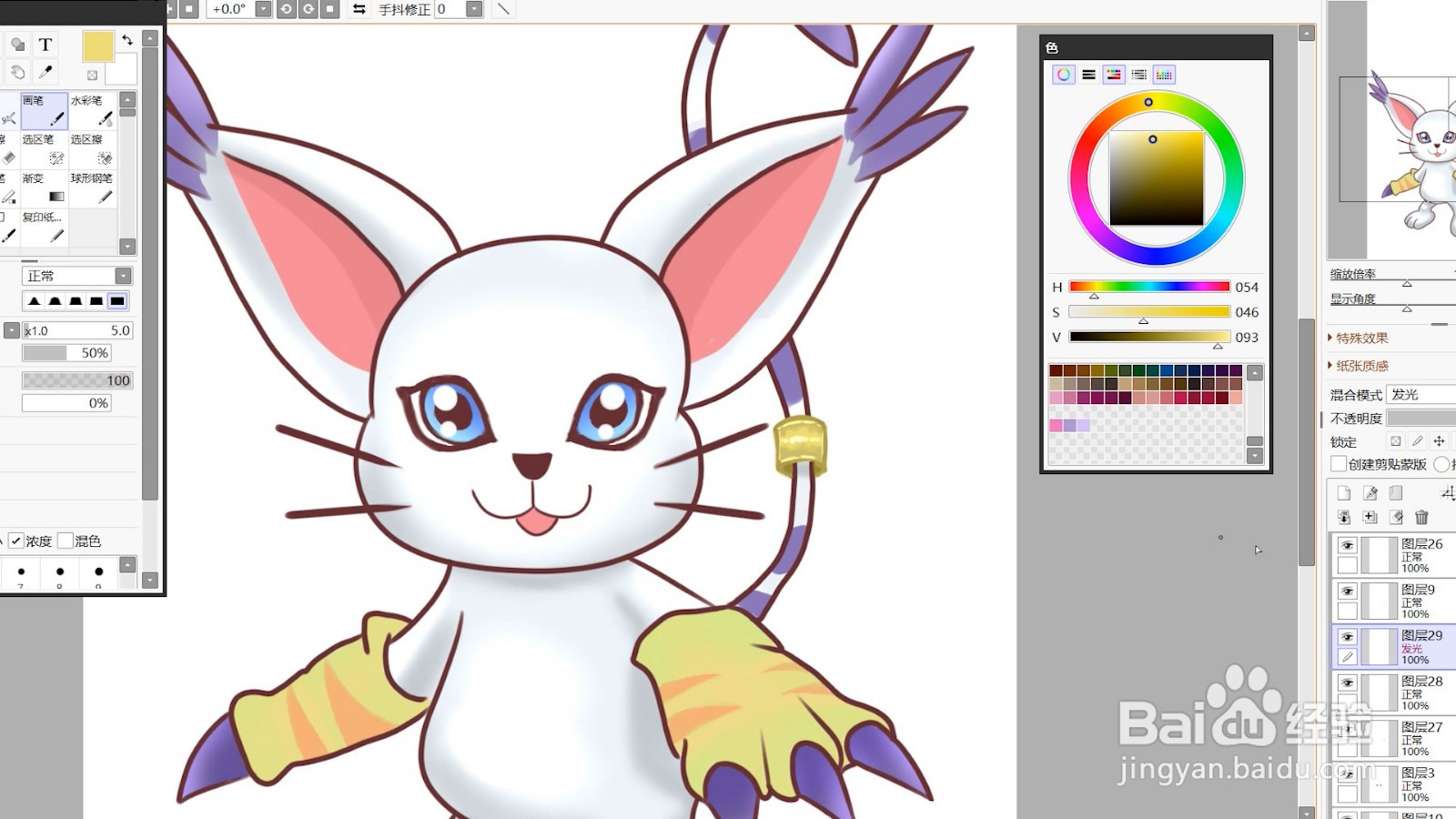Image resolution: width=1456 pixels, height=819 pixels.
Task: Create a new linework layer
Action: 1370,493
